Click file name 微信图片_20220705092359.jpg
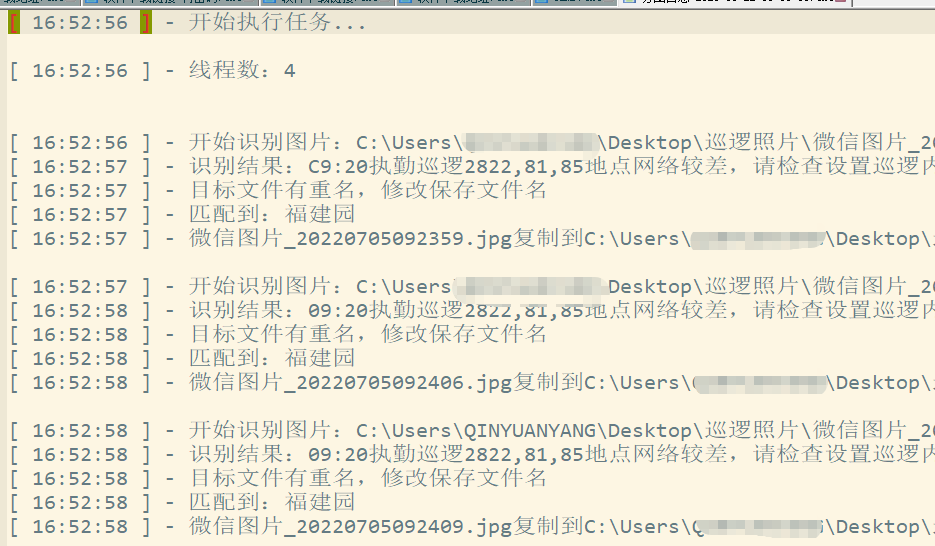Viewport: 935px width, 546px height. (351, 239)
